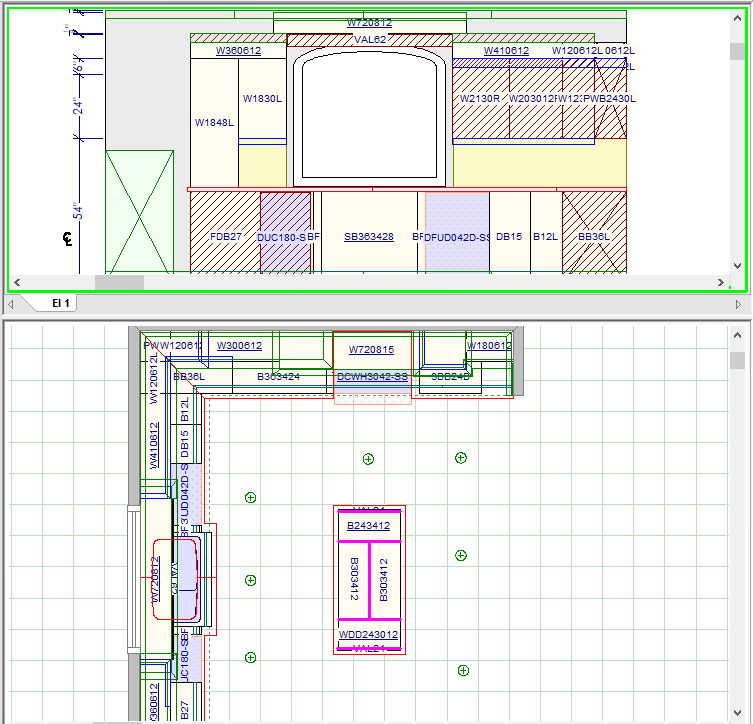Select the FDB27 base cabinet in elevation
The height and width of the screenshot is (724, 753).
tap(225, 237)
